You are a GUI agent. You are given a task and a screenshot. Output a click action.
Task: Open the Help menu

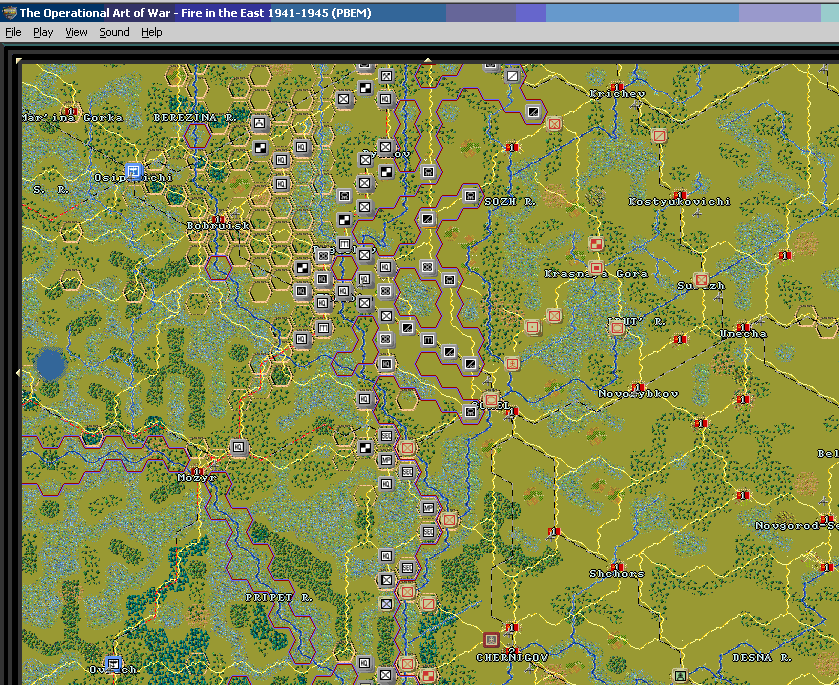coord(151,32)
